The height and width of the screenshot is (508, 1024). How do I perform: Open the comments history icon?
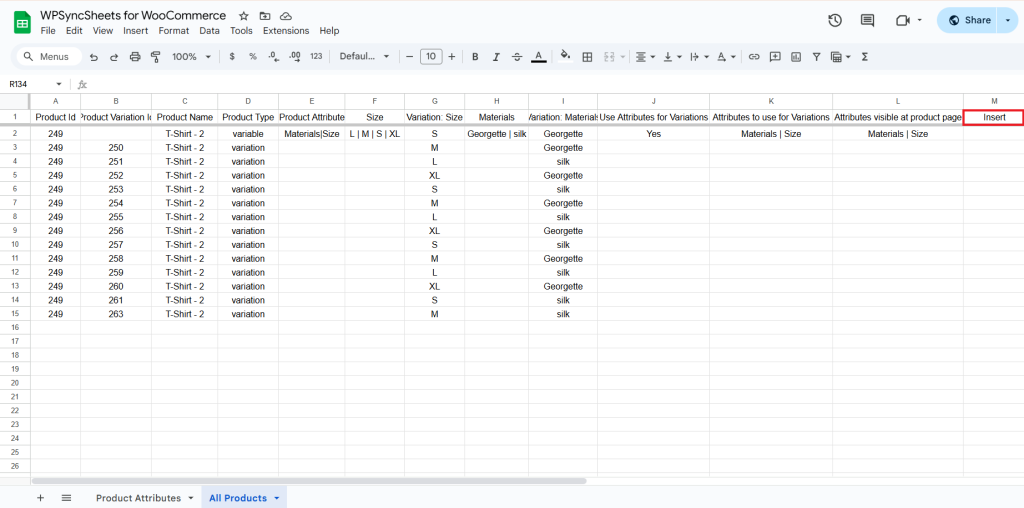click(x=867, y=20)
